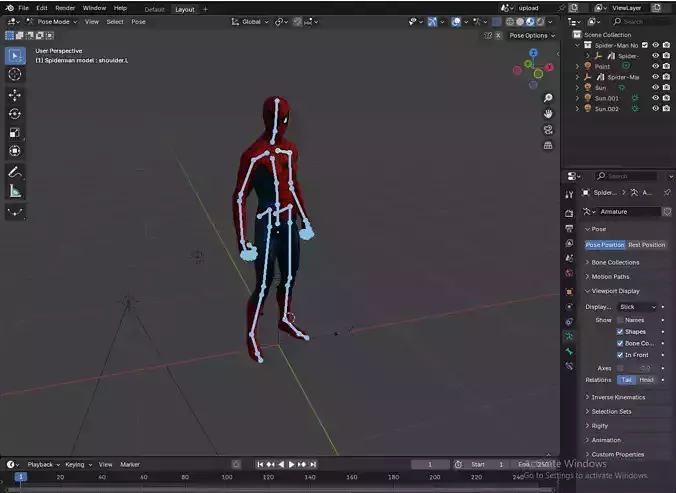Open the View Layer properties tab
Viewport: 676px width, 493px height.
[x=569, y=243]
